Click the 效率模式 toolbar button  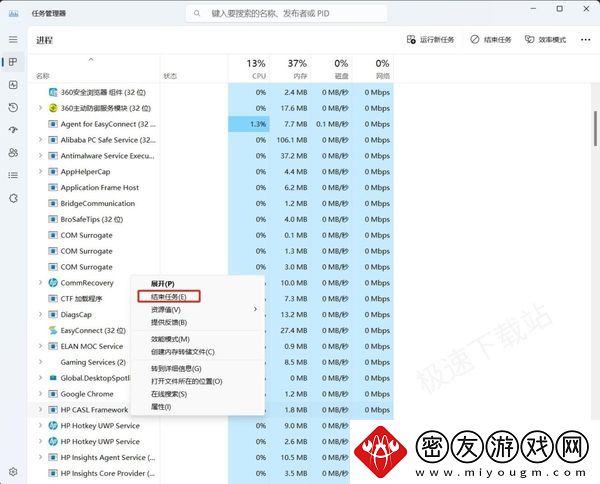pyautogui.click(x=545, y=39)
